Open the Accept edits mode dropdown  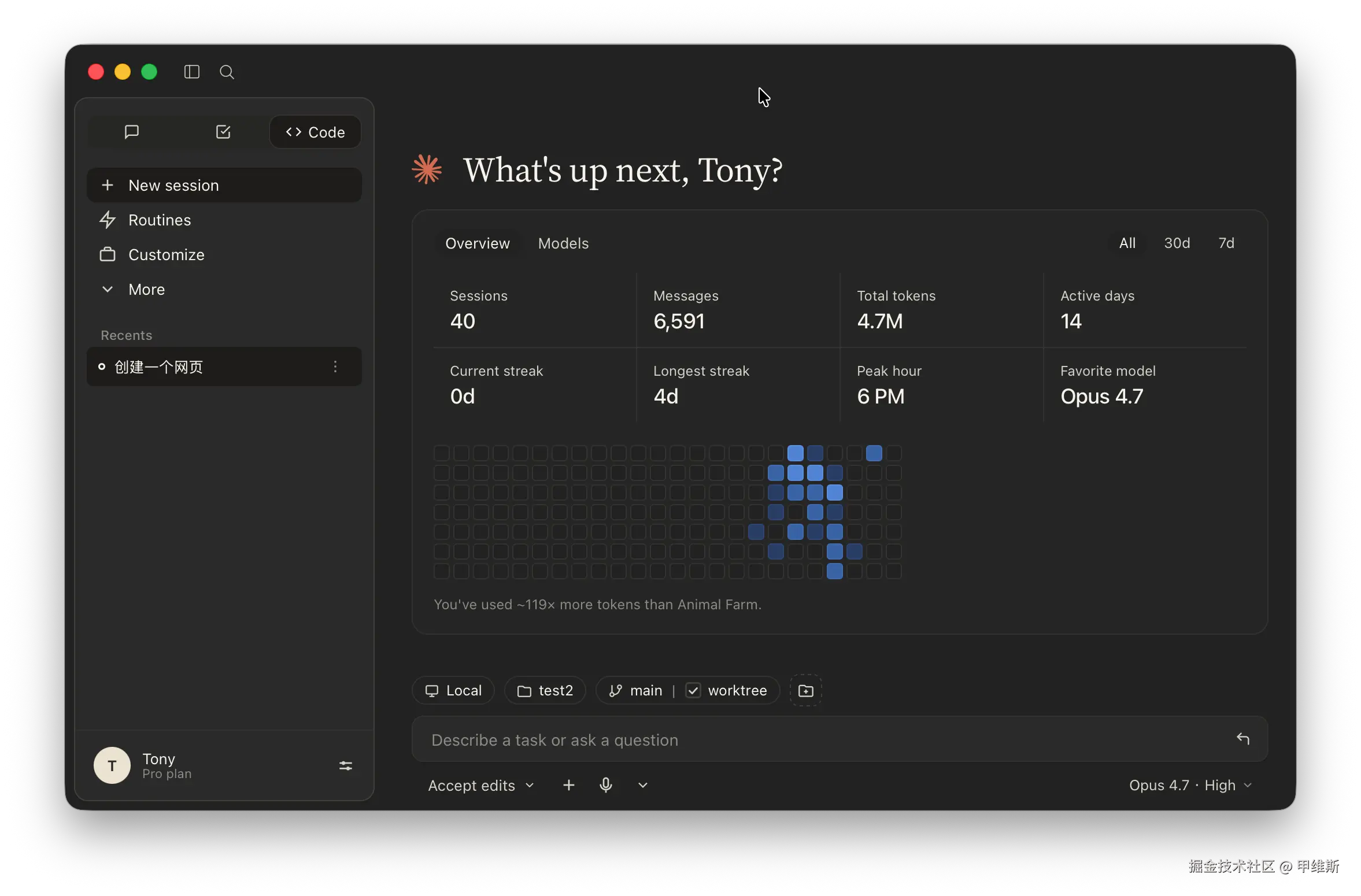tap(480, 785)
